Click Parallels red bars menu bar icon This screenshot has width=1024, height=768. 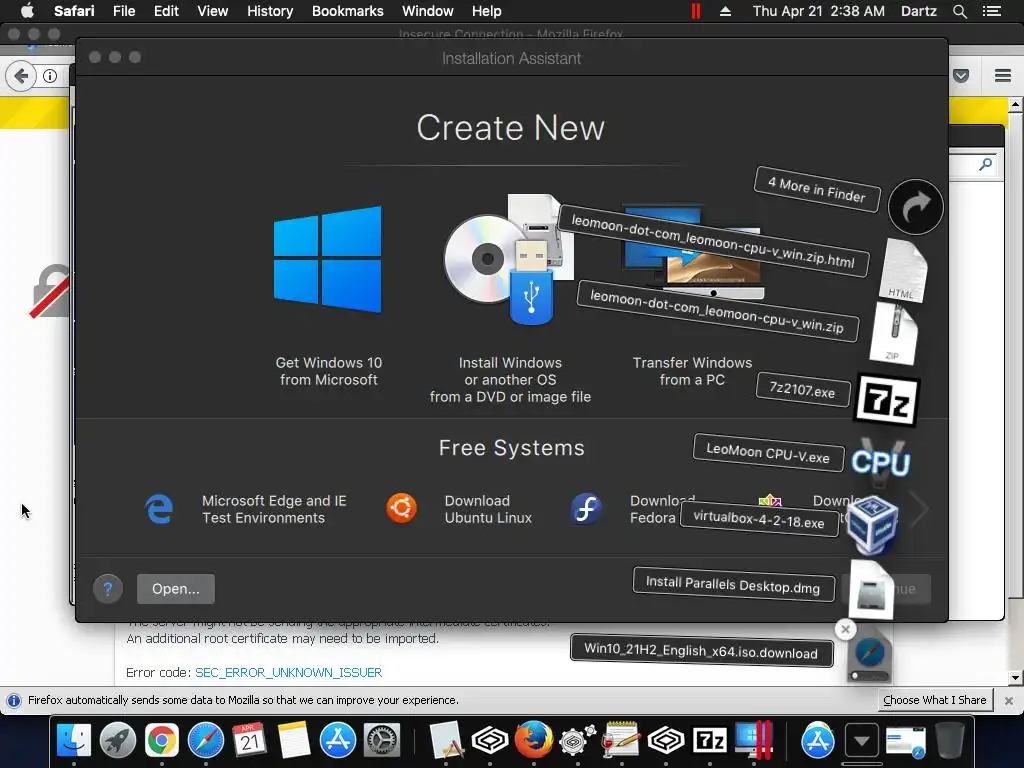[696, 11]
